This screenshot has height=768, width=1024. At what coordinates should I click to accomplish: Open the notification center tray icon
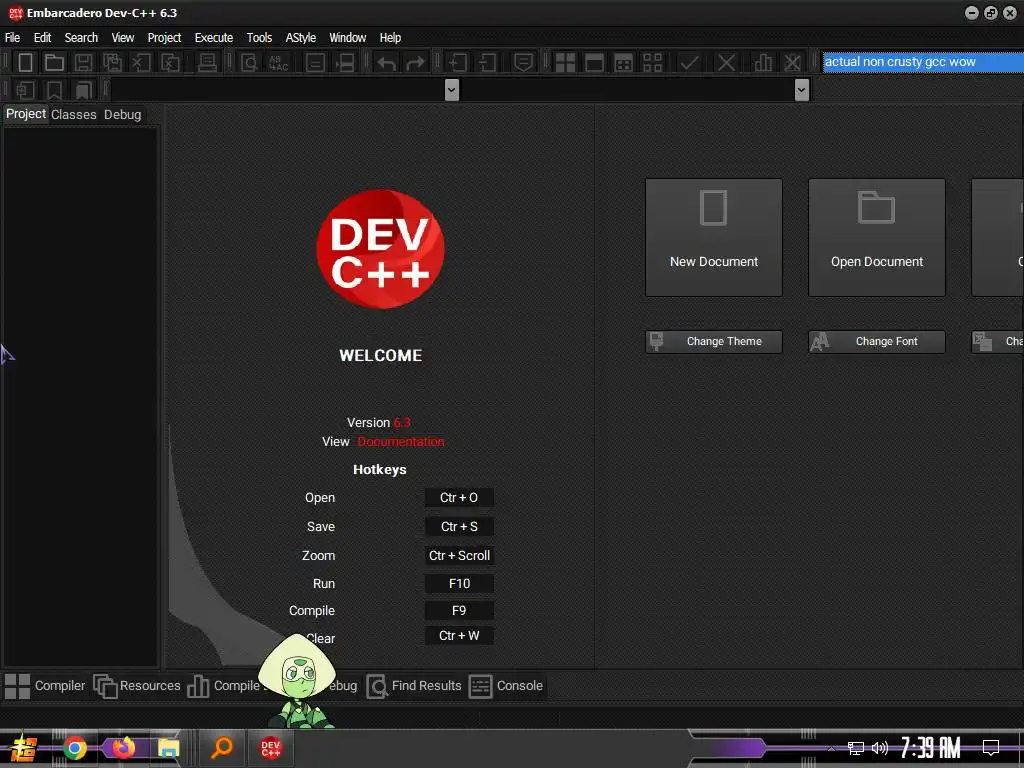(991, 748)
